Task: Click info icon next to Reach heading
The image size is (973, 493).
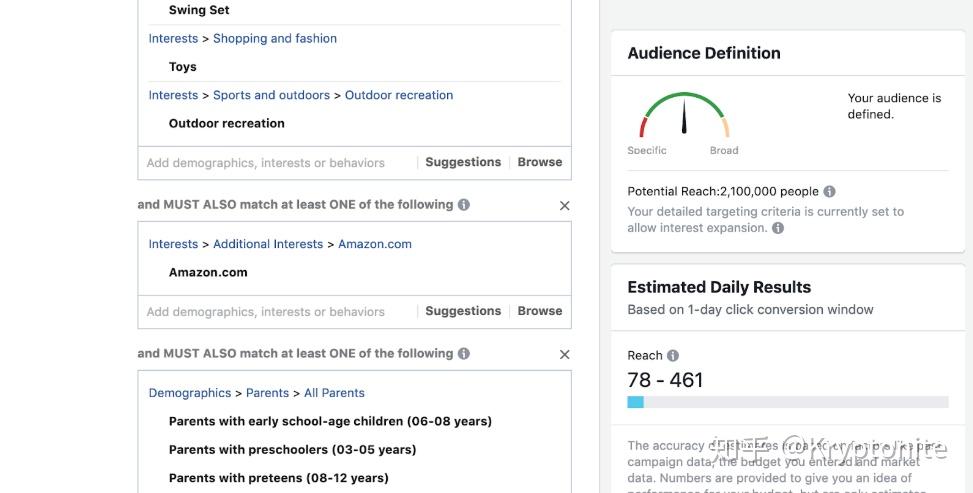Action: point(673,356)
